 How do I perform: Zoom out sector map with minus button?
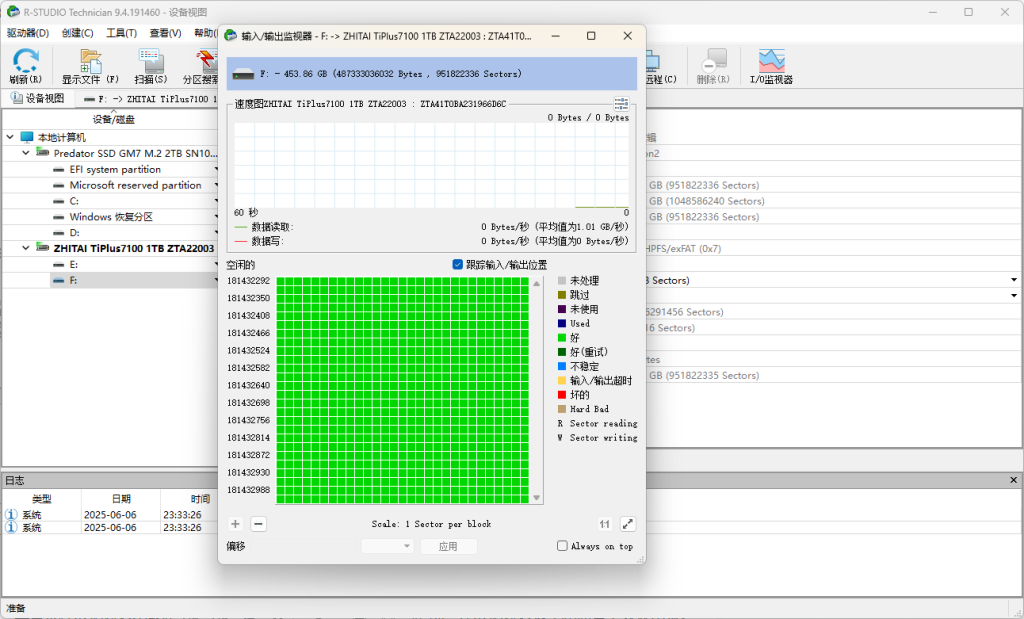(258, 523)
